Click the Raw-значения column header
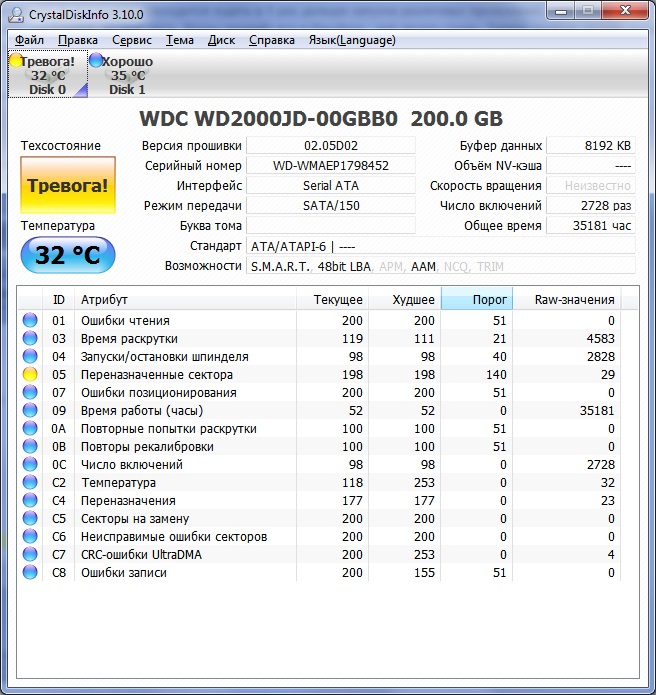Screen dimensions: 656x695 coord(567,300)
